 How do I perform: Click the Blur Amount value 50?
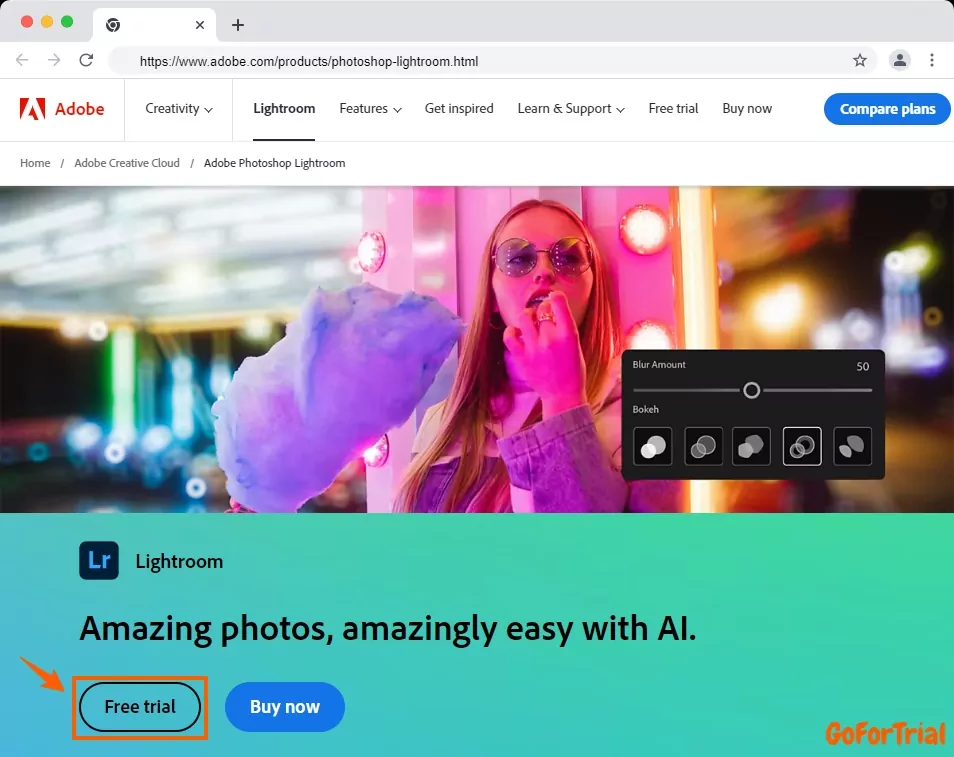coord(862,366)
